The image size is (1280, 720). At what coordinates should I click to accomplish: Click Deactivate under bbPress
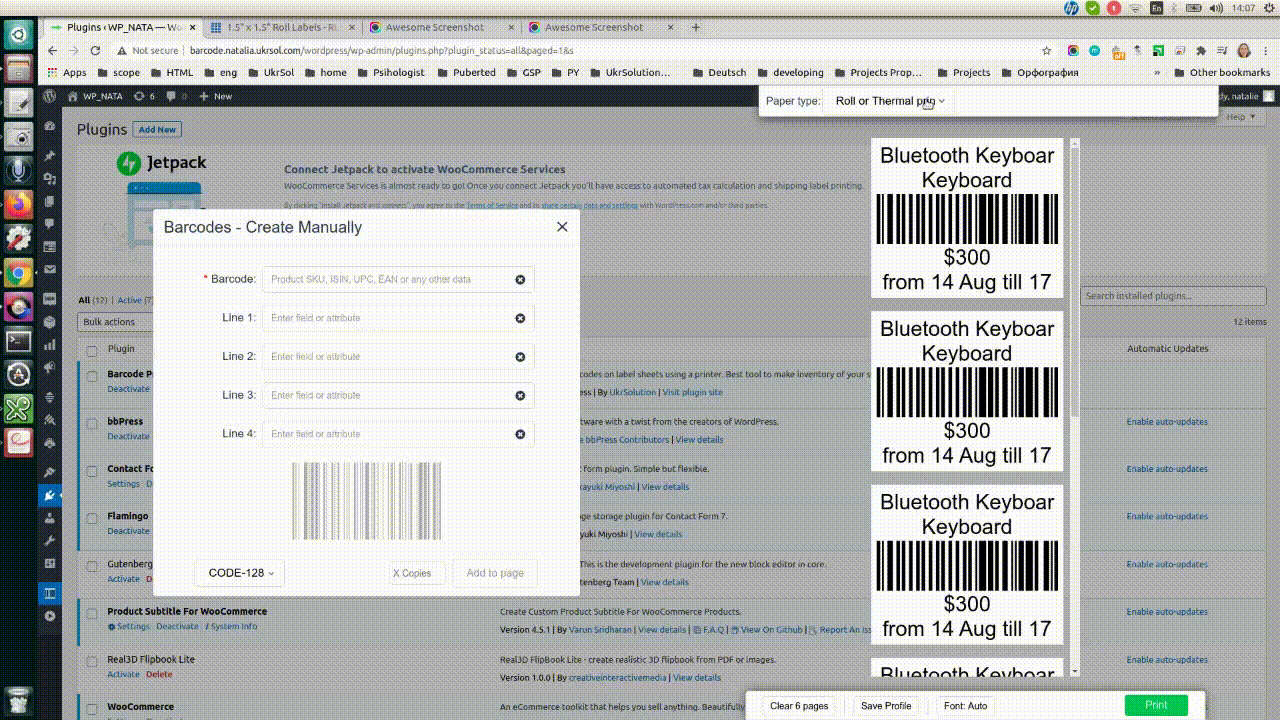click(128, 436)
